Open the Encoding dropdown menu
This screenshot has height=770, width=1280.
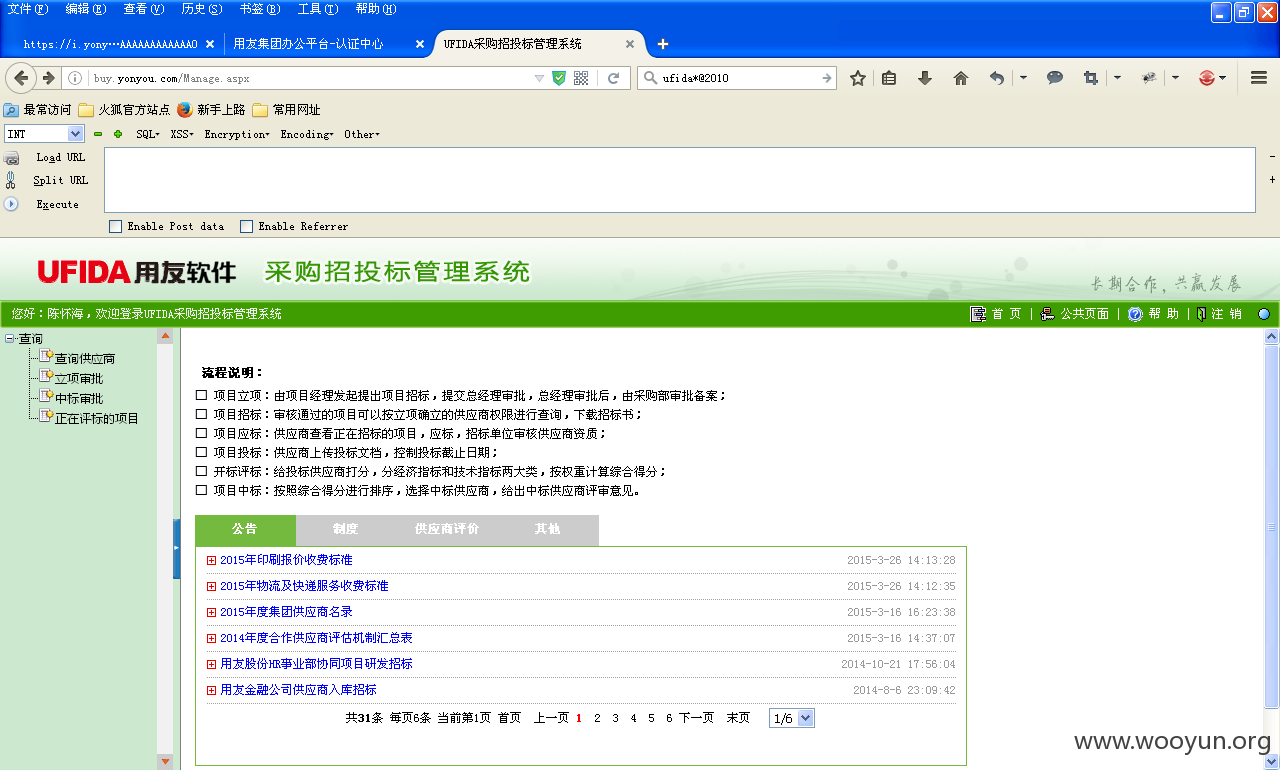click(x=306, y=134)
